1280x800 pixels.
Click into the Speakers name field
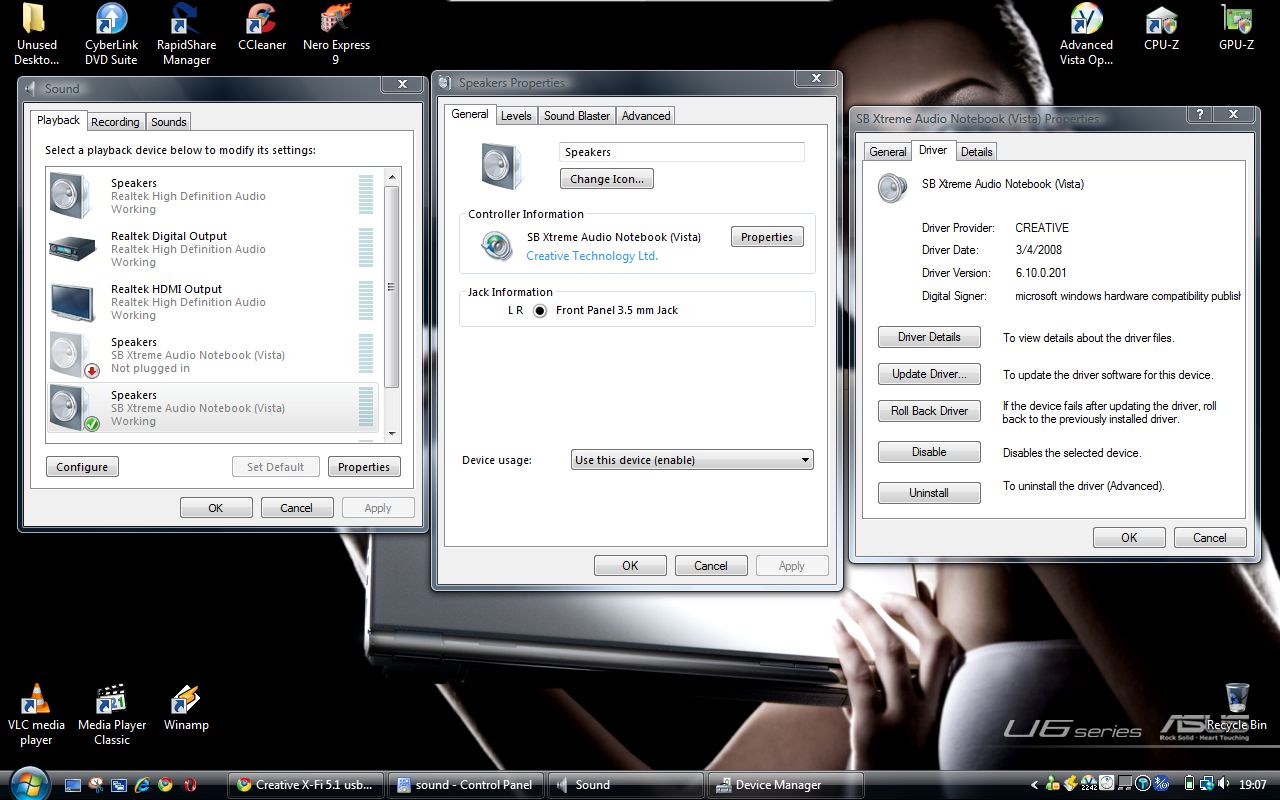click(x=681, y=152)
